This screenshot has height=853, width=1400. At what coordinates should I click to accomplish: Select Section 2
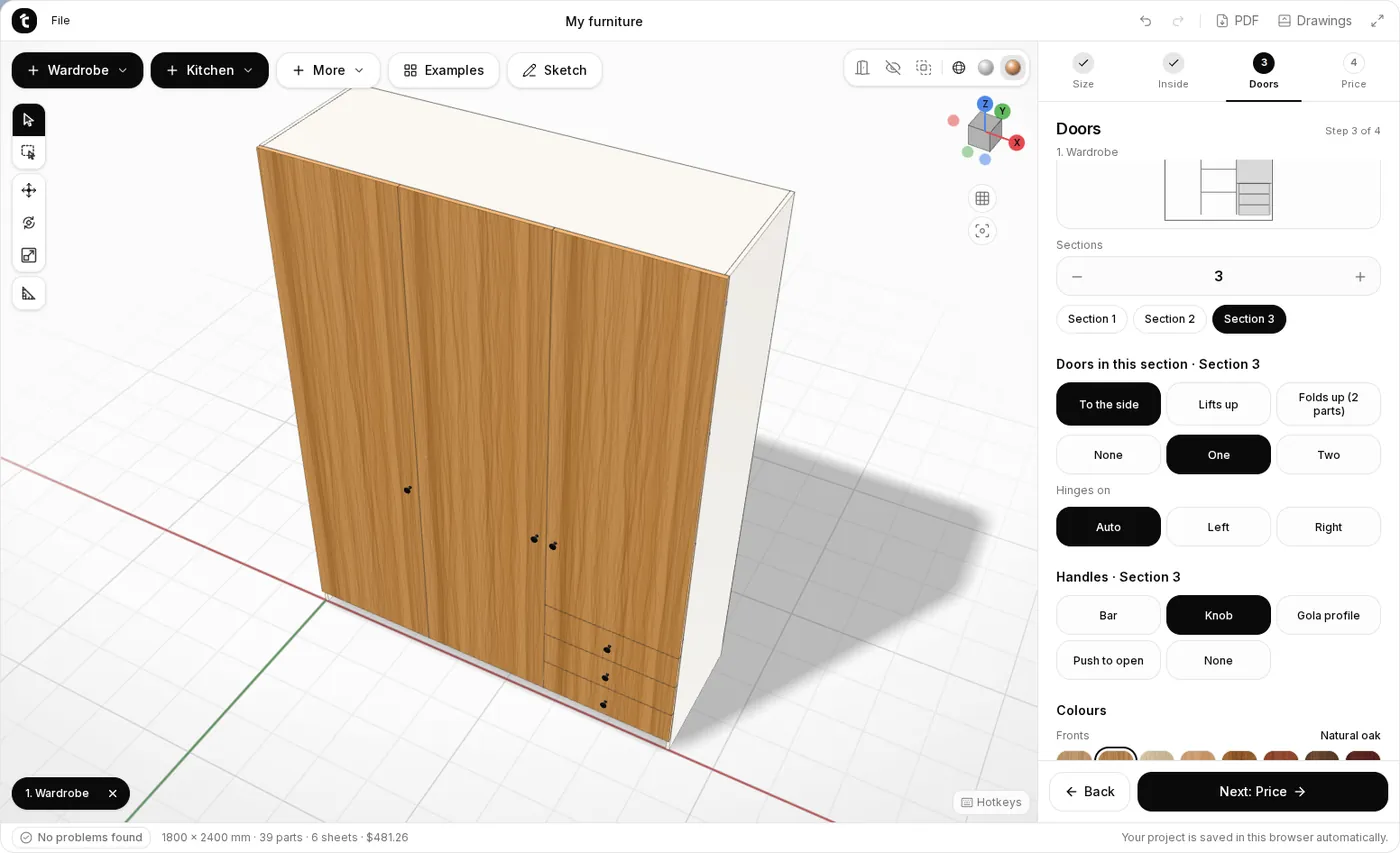tap(1170, 319)
